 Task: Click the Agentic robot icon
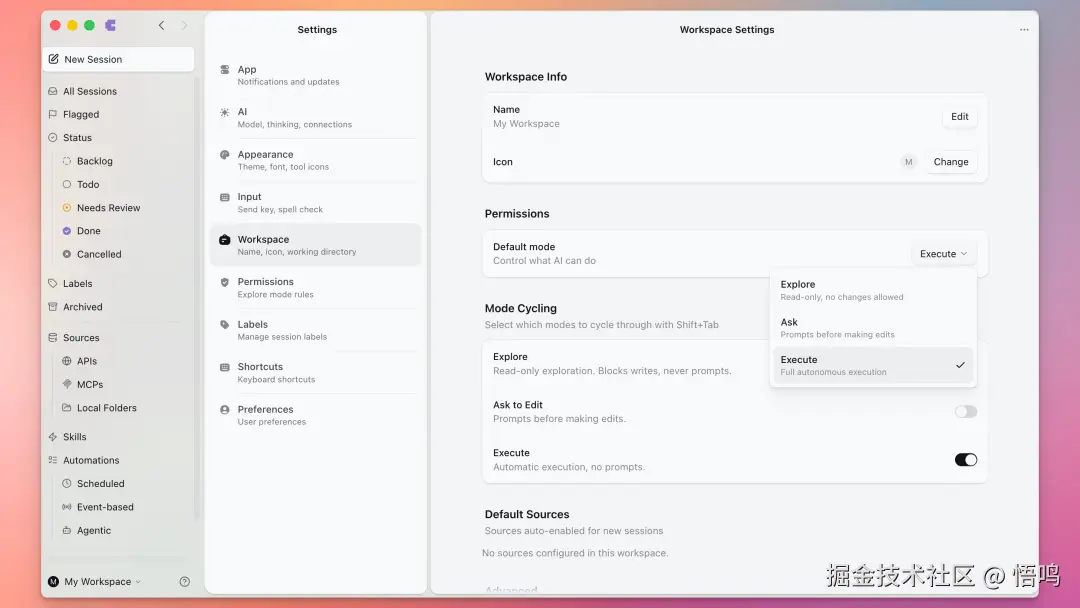click(67, 530)
